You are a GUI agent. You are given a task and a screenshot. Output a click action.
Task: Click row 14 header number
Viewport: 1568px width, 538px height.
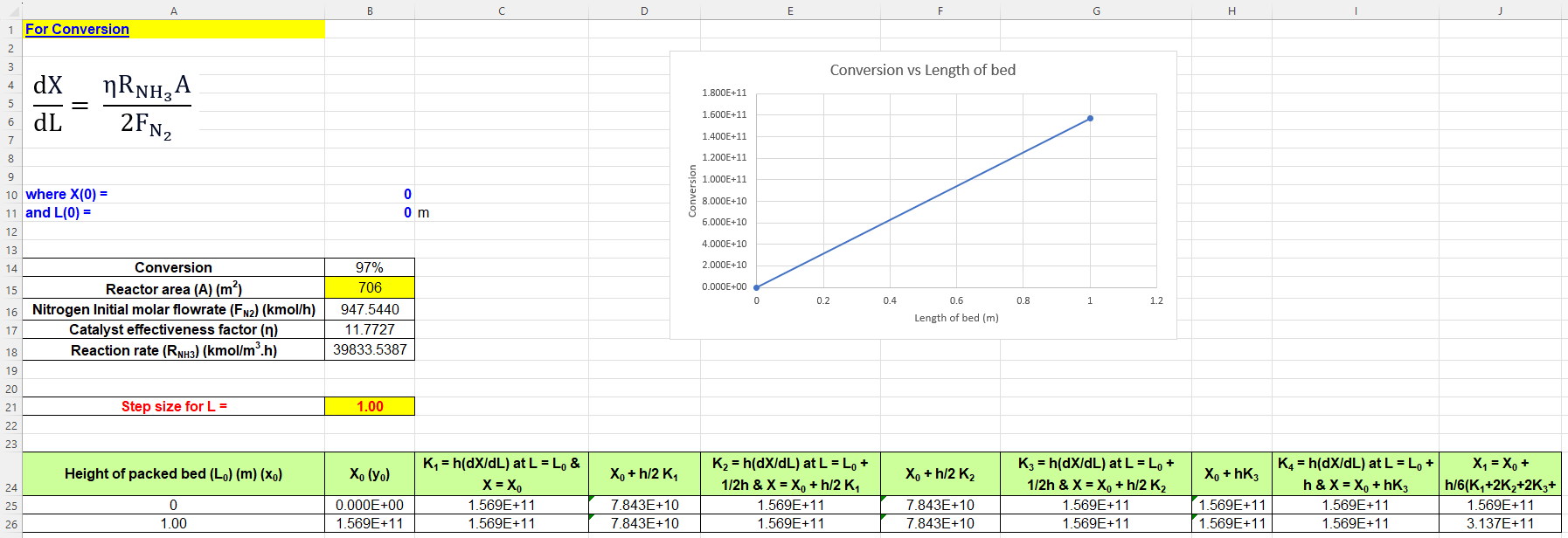tap(10, 268)
